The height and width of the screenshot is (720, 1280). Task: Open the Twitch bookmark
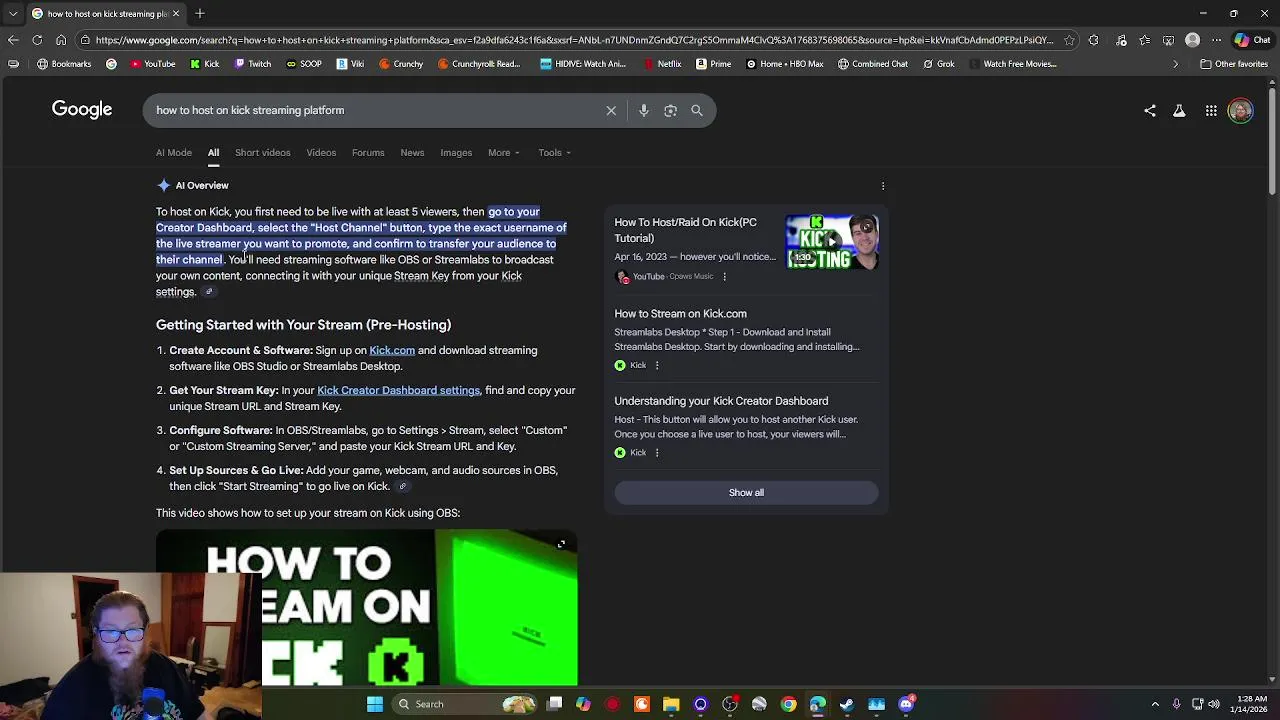click(252, 64)
